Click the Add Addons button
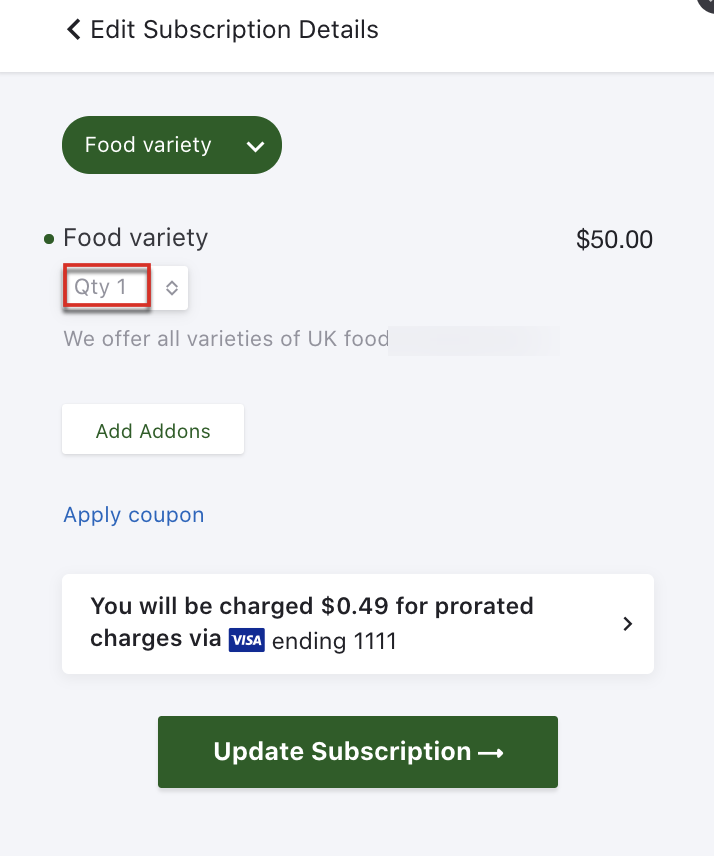The image size is (714, 856). pos(153,430)
